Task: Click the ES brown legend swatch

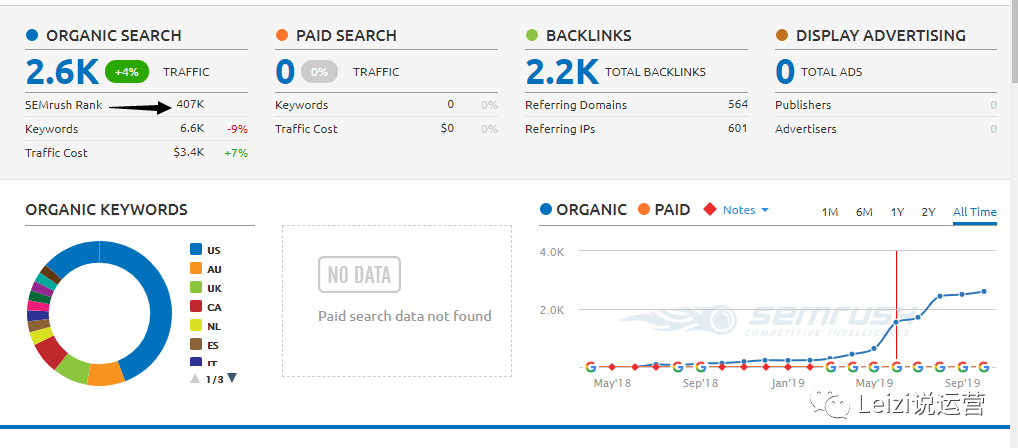Action: pyautogui.click(x=195, y=344)
